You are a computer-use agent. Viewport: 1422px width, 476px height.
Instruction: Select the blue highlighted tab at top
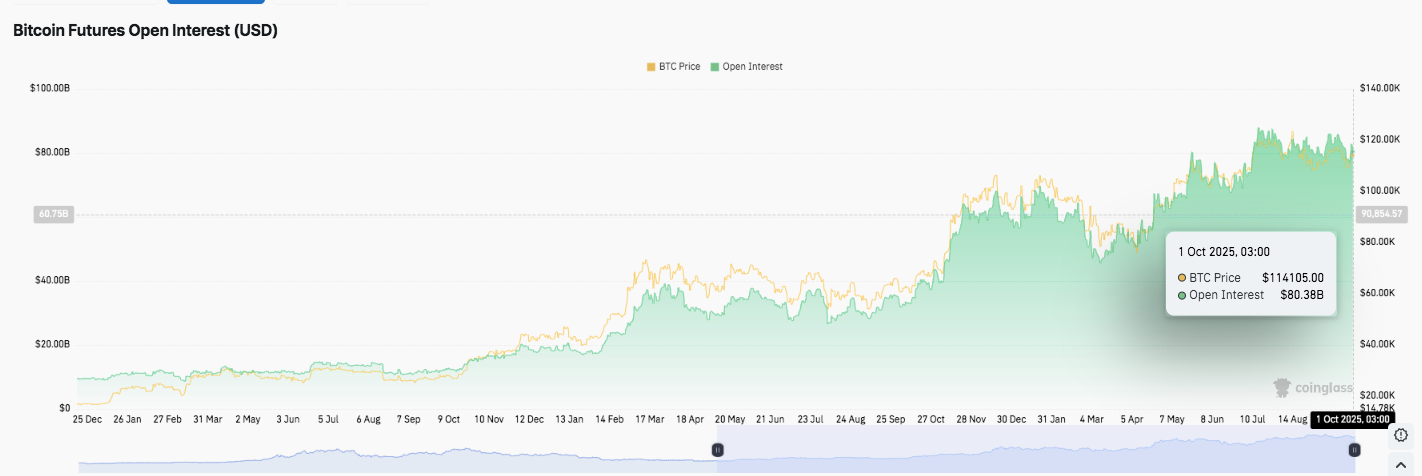(x=216, y=2)
